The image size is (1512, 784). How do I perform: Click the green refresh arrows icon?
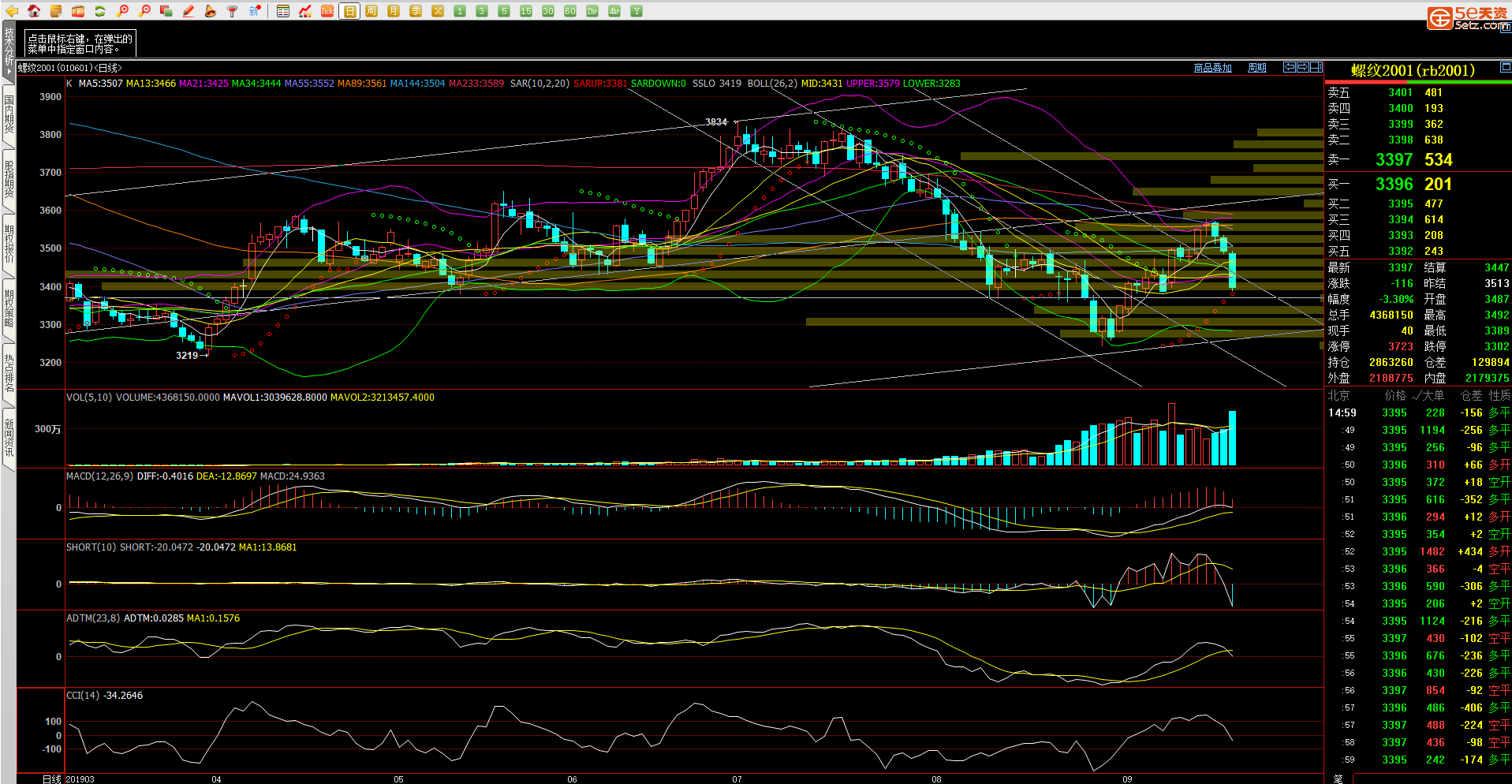click(x=100, y=11)
